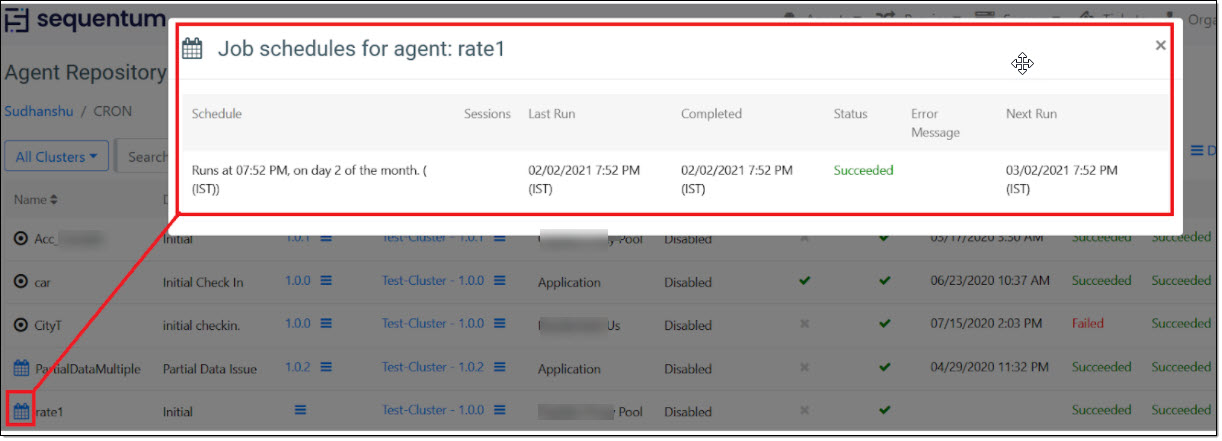Screen dimensions: 1222x441
Task: Click the Schedule column header in dialog
Action: [217, 114]
